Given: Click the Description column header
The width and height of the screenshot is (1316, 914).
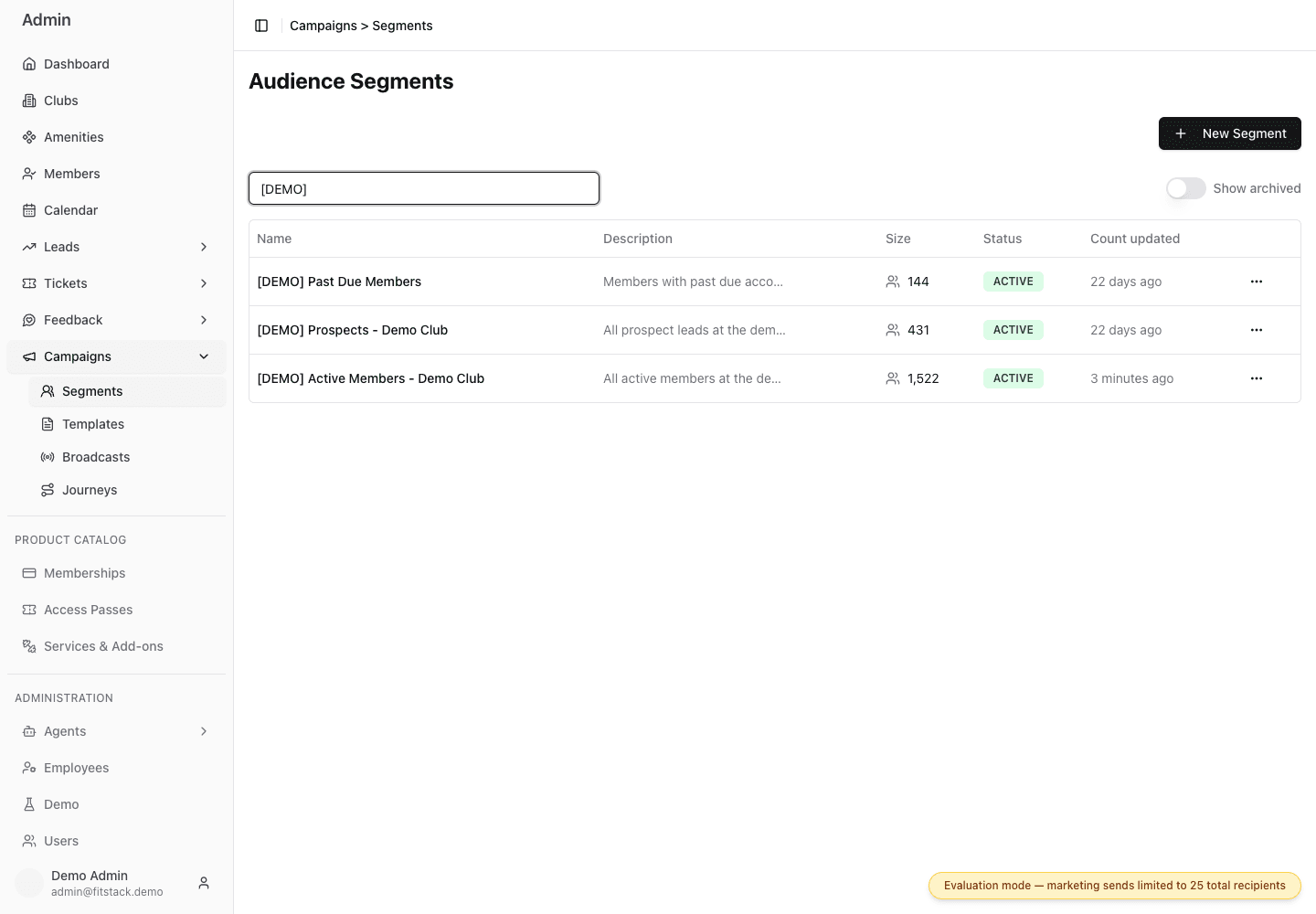Looking at the screenshot, I should point(638,239).
